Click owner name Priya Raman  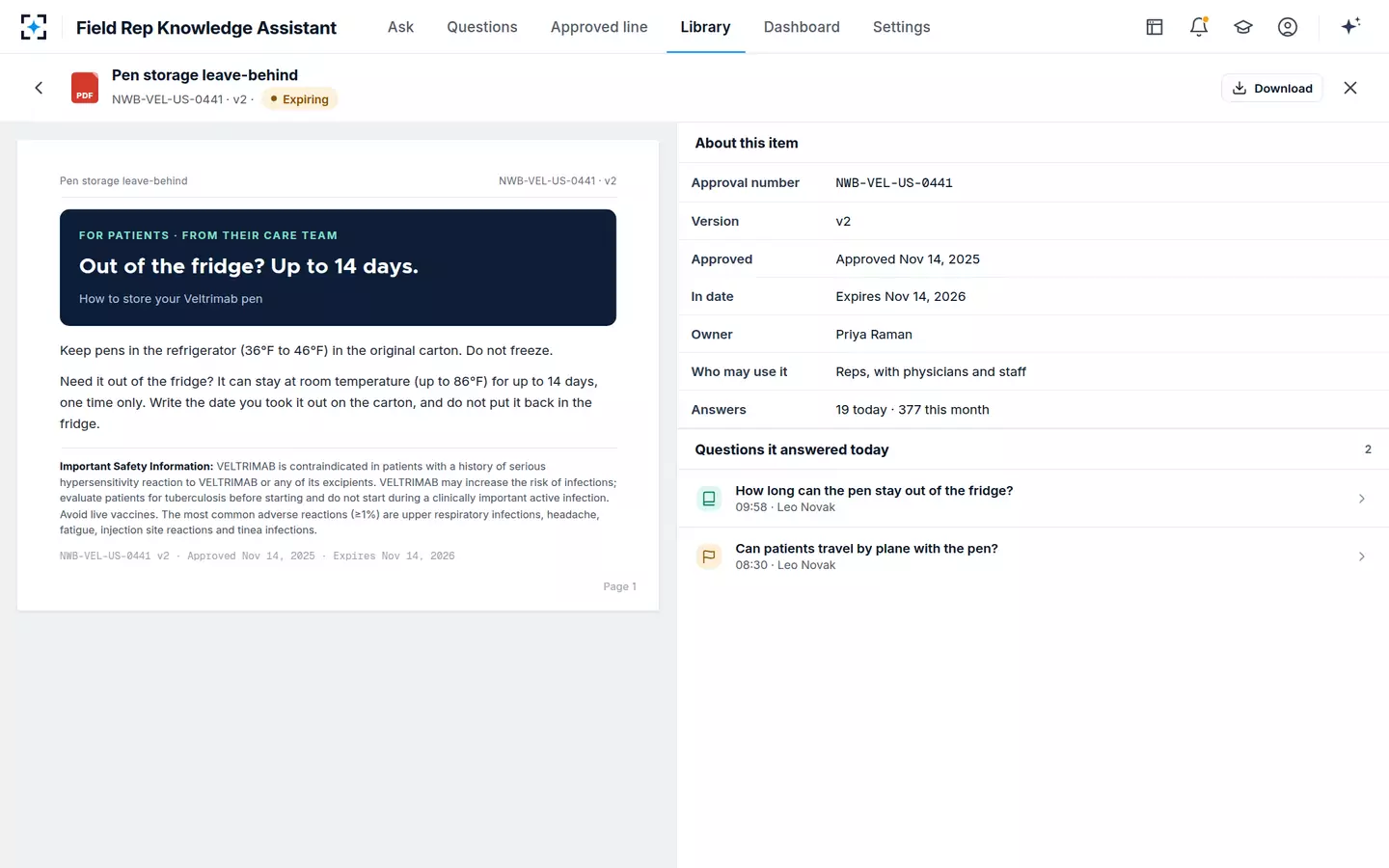pos(874,335)
